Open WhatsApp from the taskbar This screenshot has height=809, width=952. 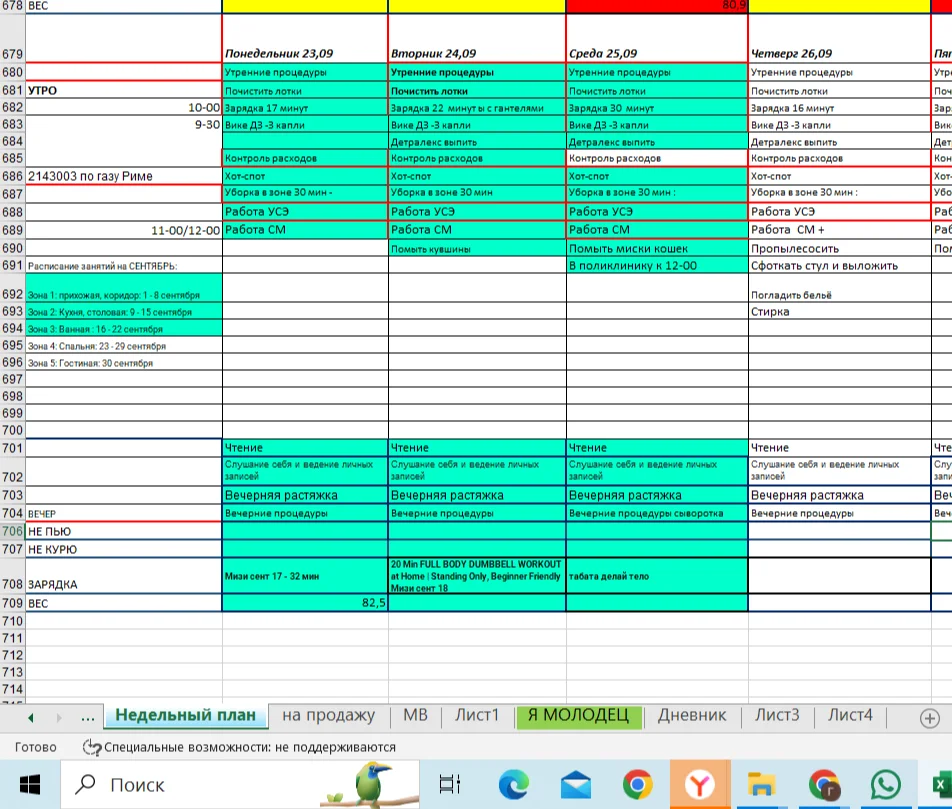(885, 784)
